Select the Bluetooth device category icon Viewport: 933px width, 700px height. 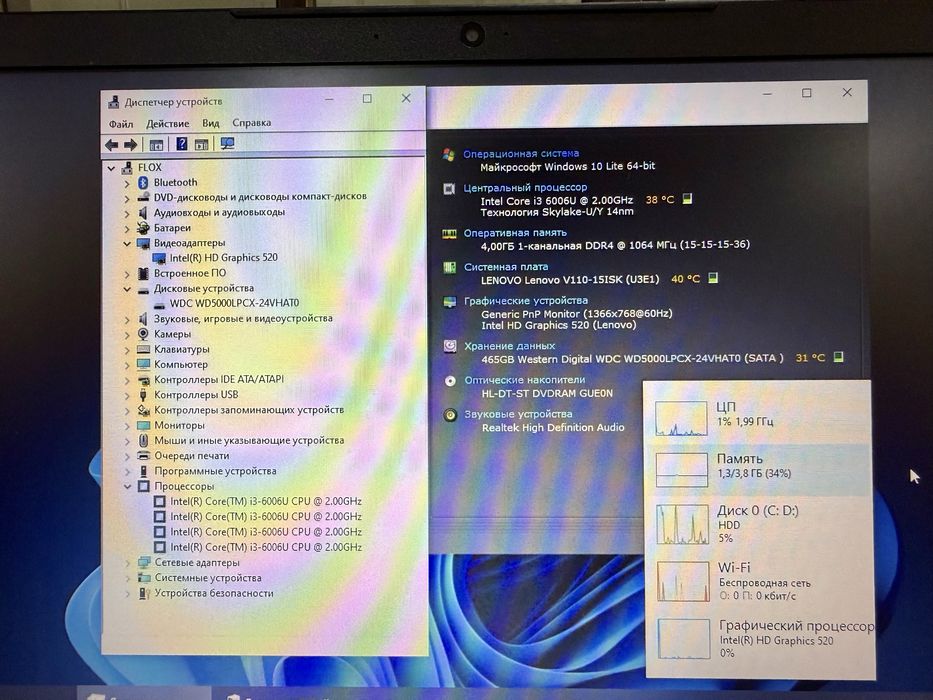point(143,183)
